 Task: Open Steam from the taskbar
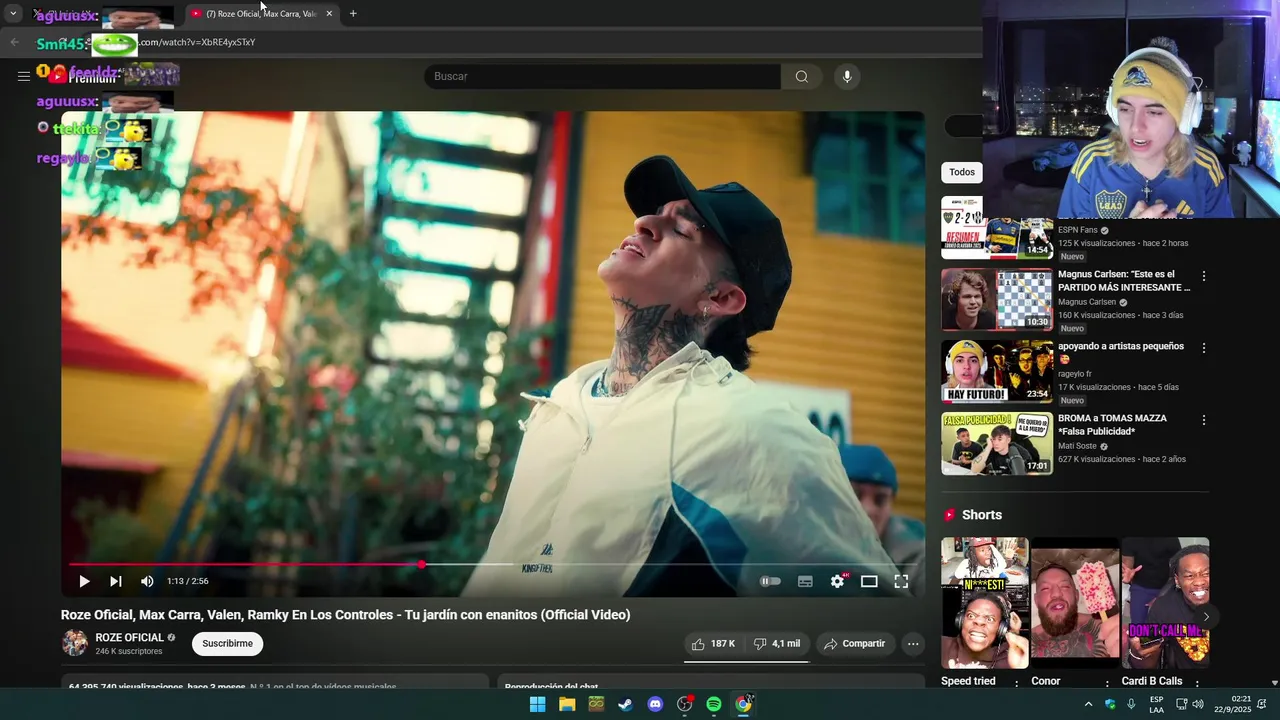tap(625, 704)
